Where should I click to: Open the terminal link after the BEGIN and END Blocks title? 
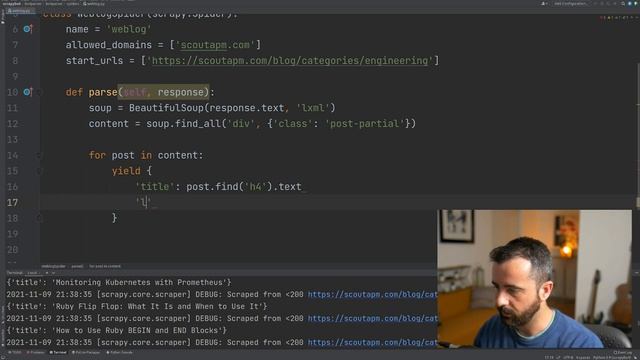372,342
